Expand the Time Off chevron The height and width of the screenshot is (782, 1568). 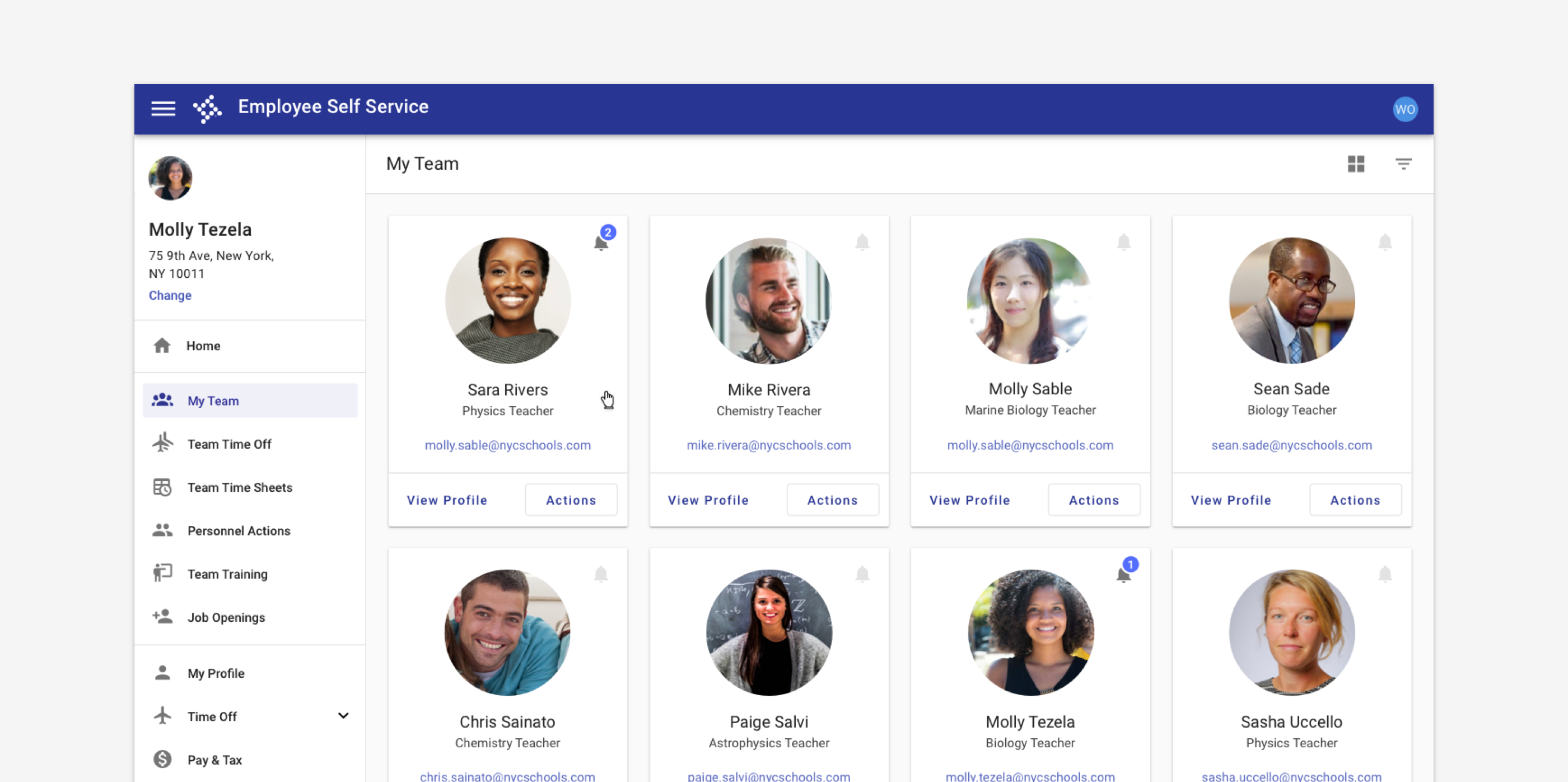pos(343,715)
